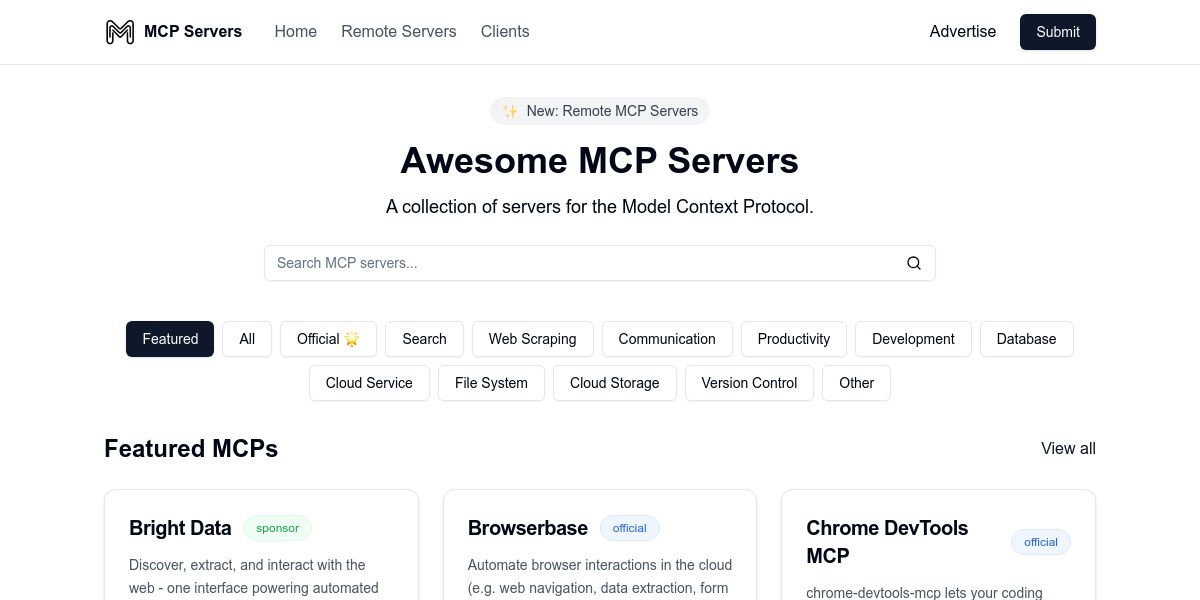This screenshot has width=1200, height=600.
Task: Filter by Development category
Action: 913,339
